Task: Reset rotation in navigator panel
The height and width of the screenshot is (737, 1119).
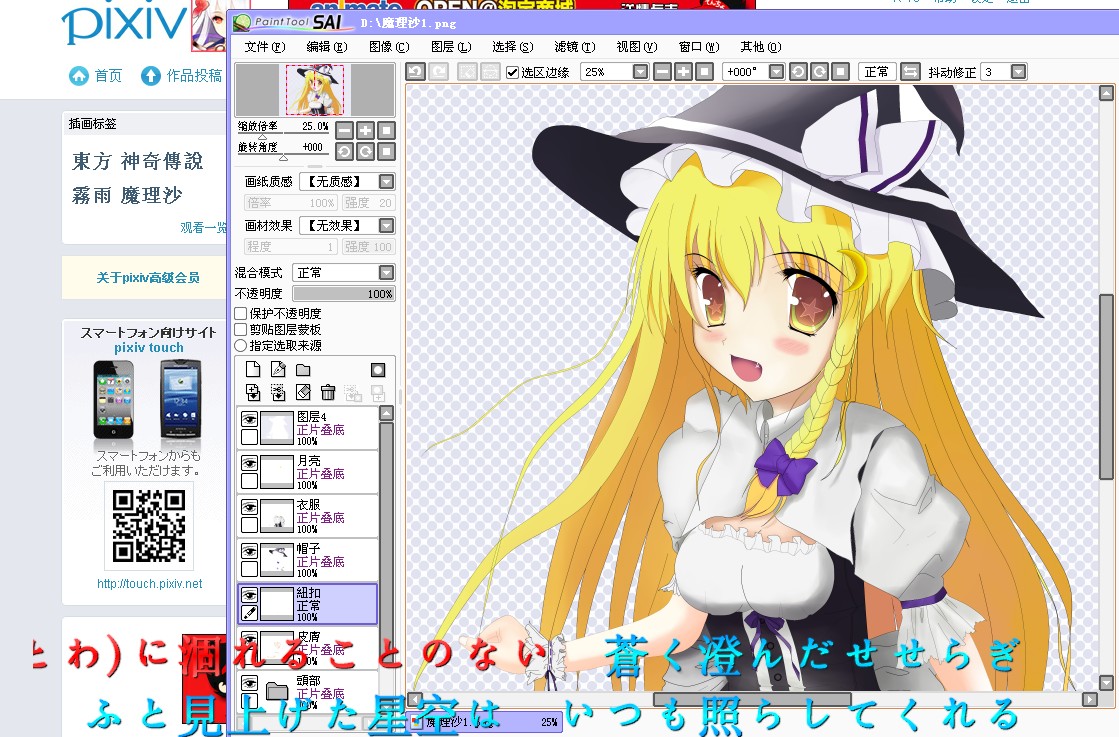Action: pos(386,151)
